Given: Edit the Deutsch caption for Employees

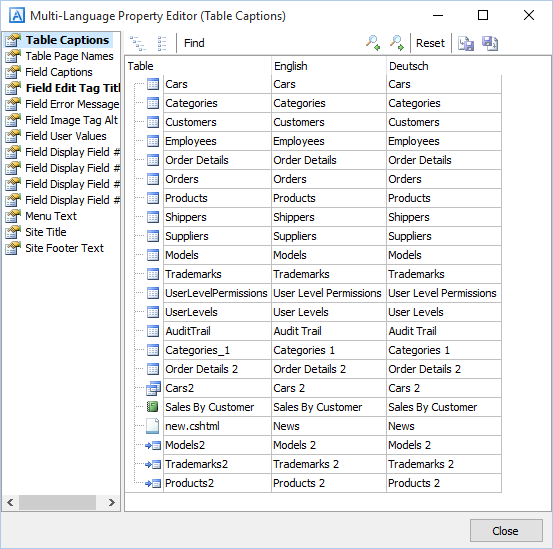Looking at the screenshot, I should 444,141.
